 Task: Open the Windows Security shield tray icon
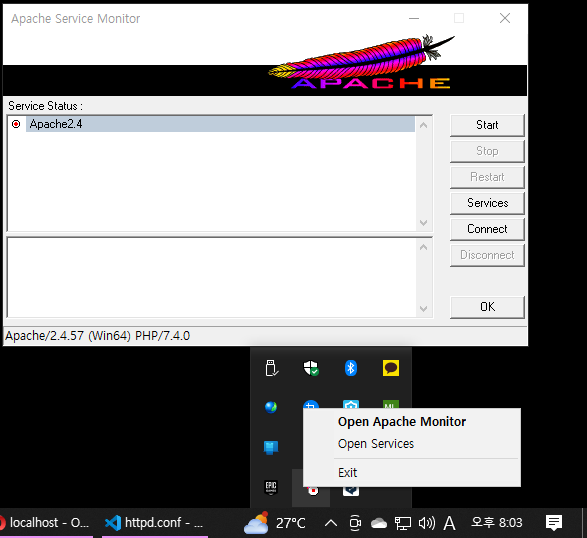click(x=311, y=368)
